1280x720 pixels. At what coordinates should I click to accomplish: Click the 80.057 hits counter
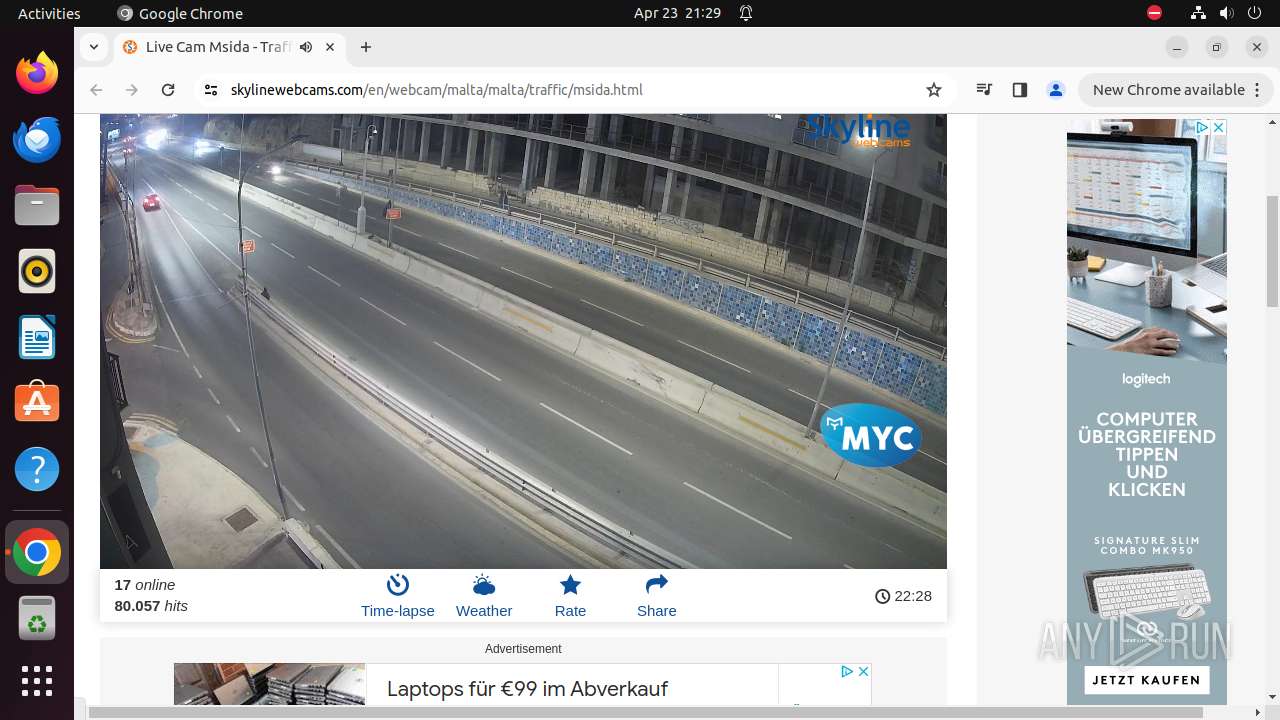point(151,606)
